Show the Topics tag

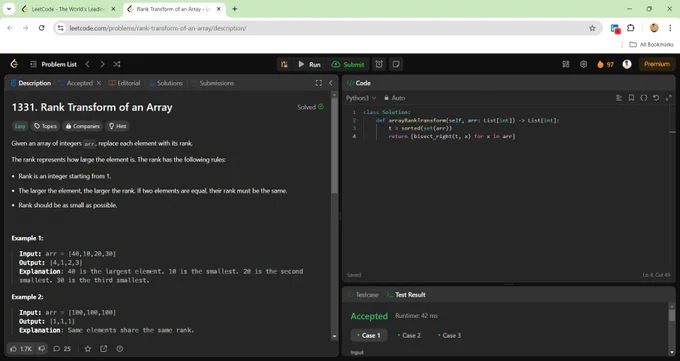(x=45, y=126)
